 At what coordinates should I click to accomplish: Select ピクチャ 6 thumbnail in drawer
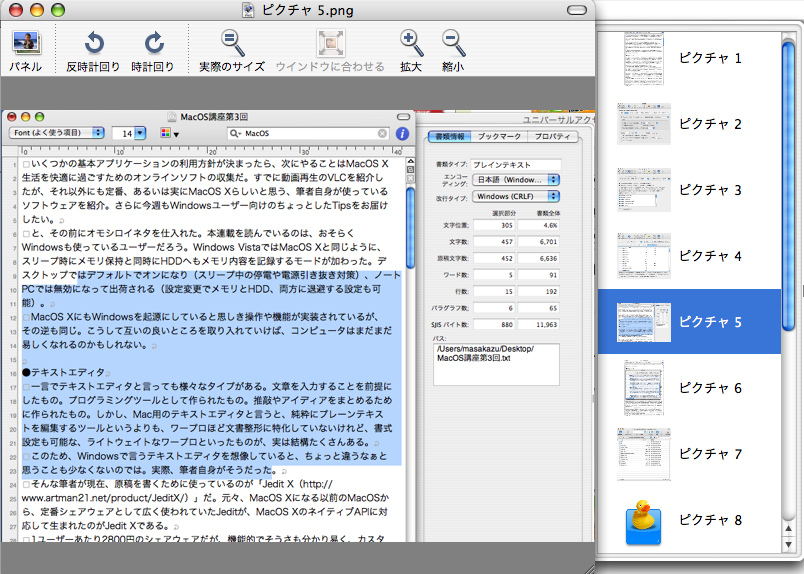point(644,388)
